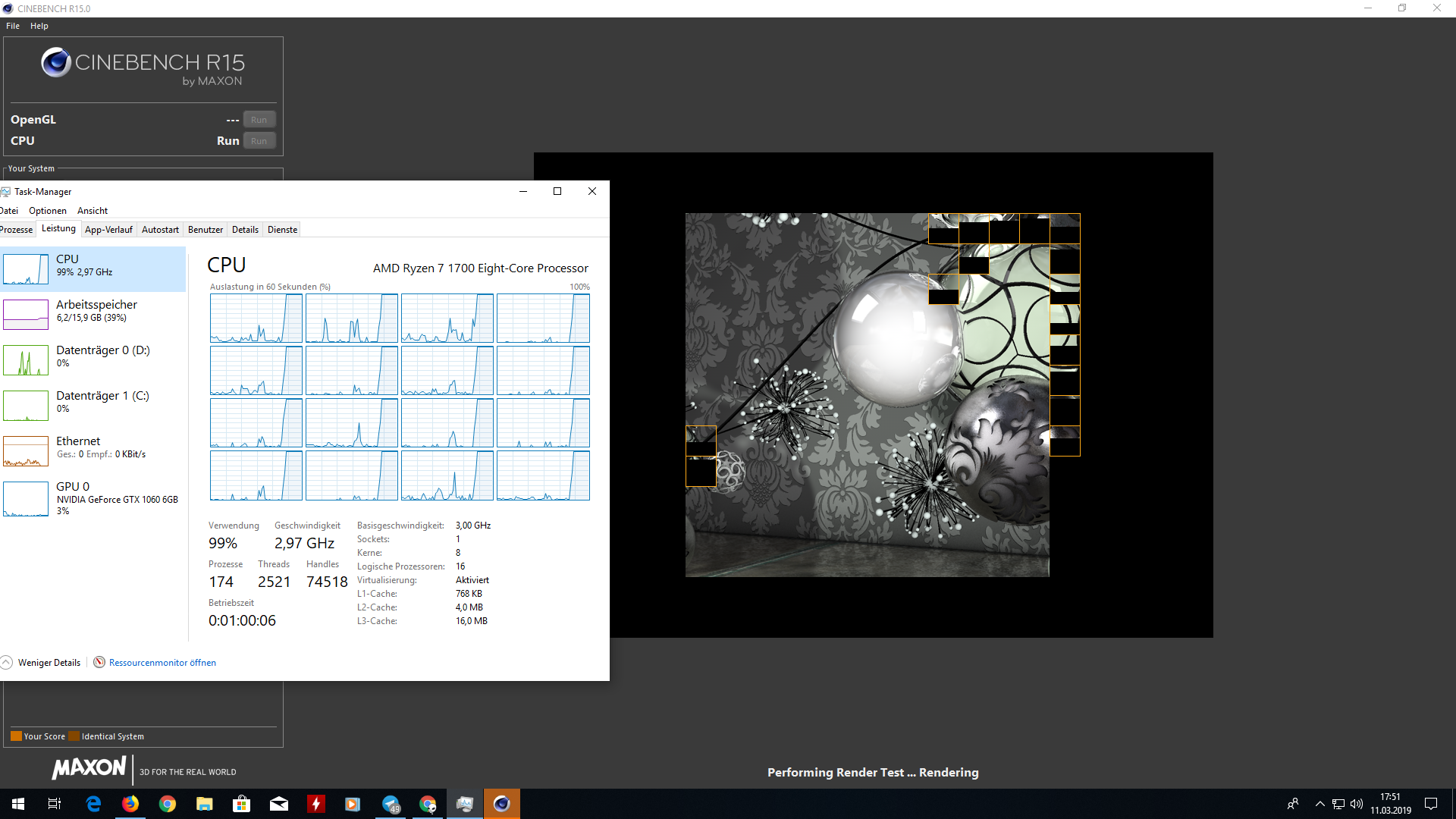
Task: Select Arbeitsspeicher in performance sidebar
Action: (x=93, y=315)
